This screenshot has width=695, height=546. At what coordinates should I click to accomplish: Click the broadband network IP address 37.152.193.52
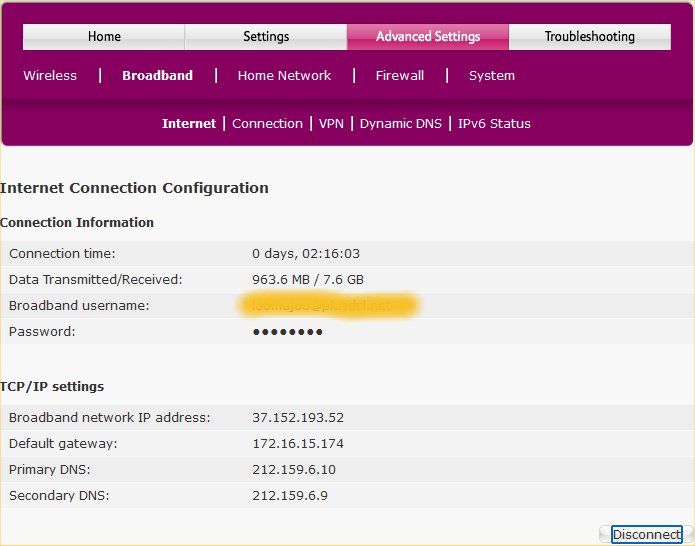tap(298, 418)
